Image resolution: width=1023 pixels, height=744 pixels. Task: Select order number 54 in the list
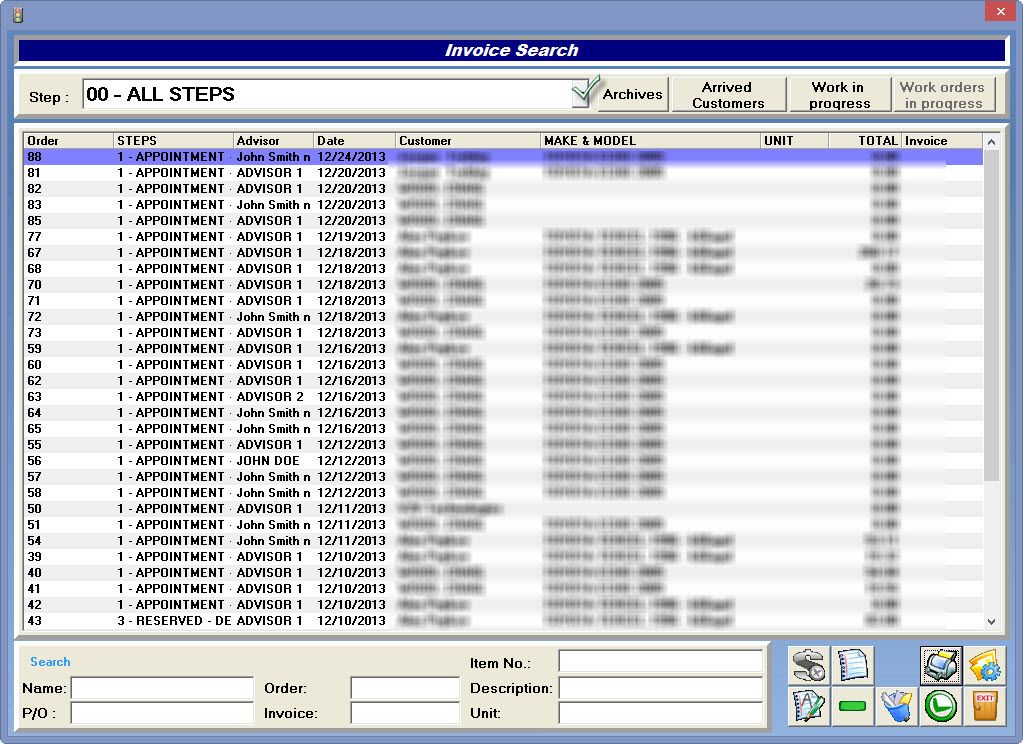coord(503,540)
